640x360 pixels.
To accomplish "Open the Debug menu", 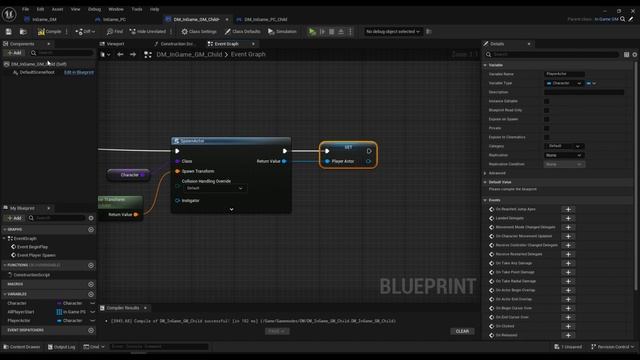I will tap(94, 9).
